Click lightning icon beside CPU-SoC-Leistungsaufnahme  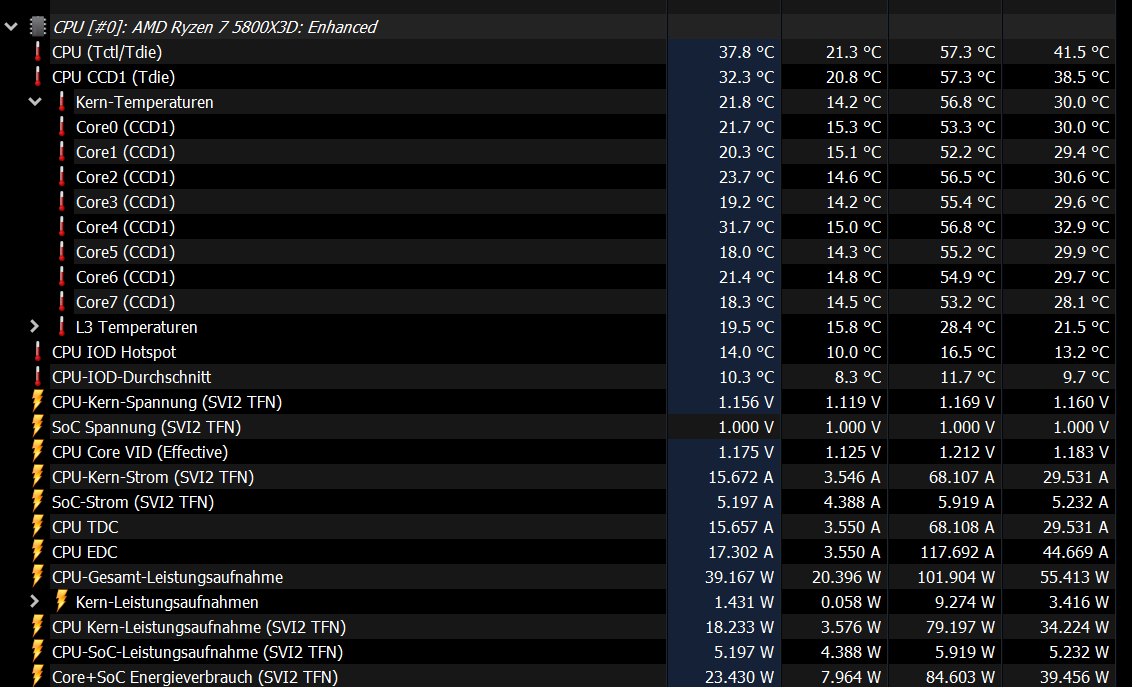click(38, 652)
